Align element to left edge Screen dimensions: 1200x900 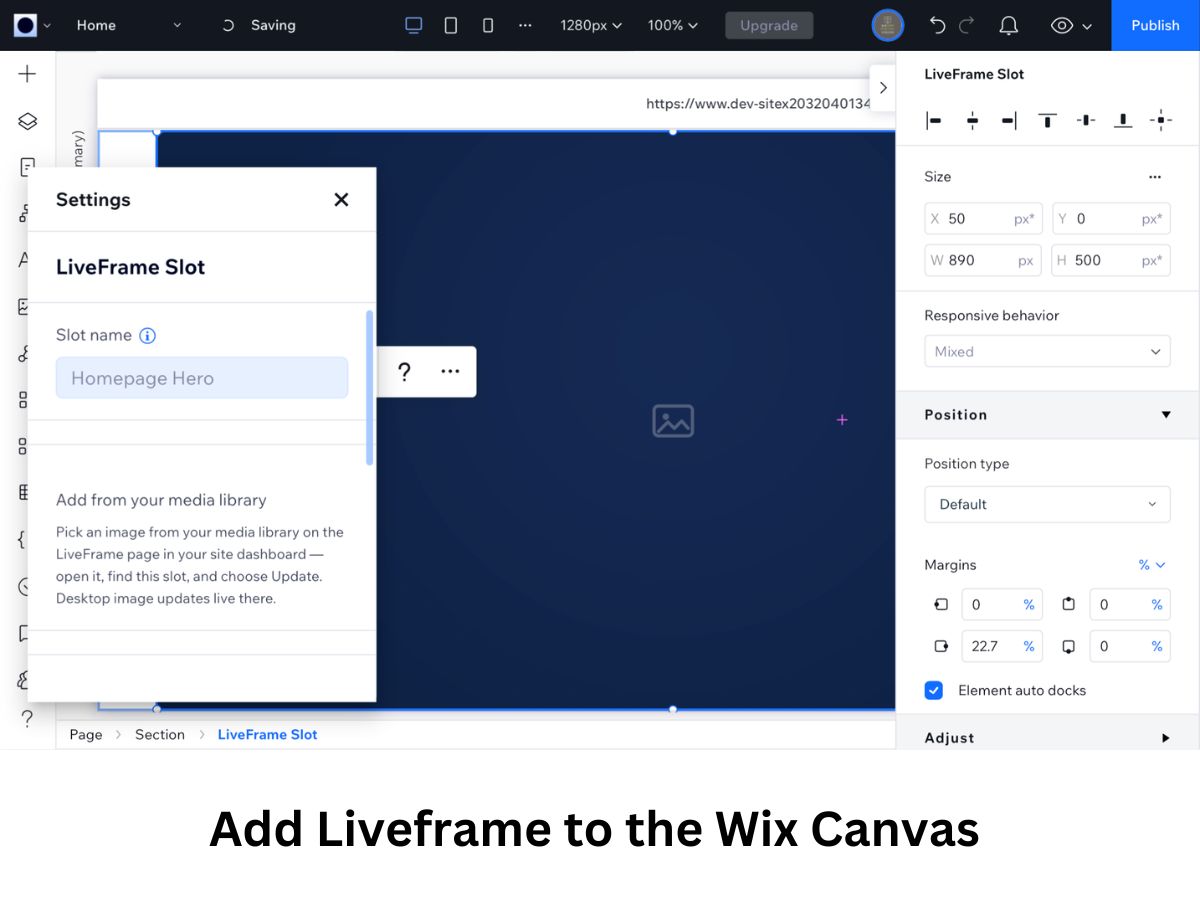click(934, 121)
